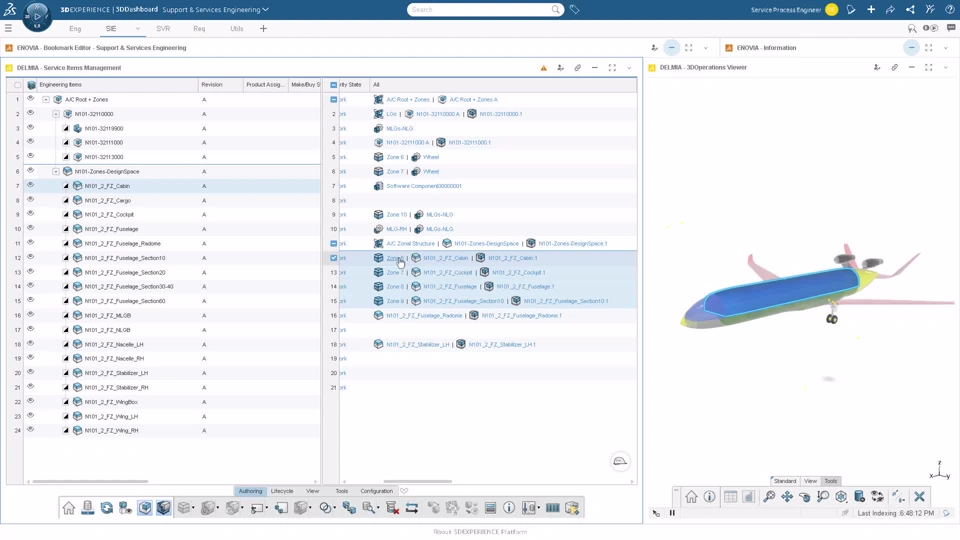The width and height of the screenshot is (960, 540).
Task: Click the user profile avatar icon
Action: [x=831, y=9]
